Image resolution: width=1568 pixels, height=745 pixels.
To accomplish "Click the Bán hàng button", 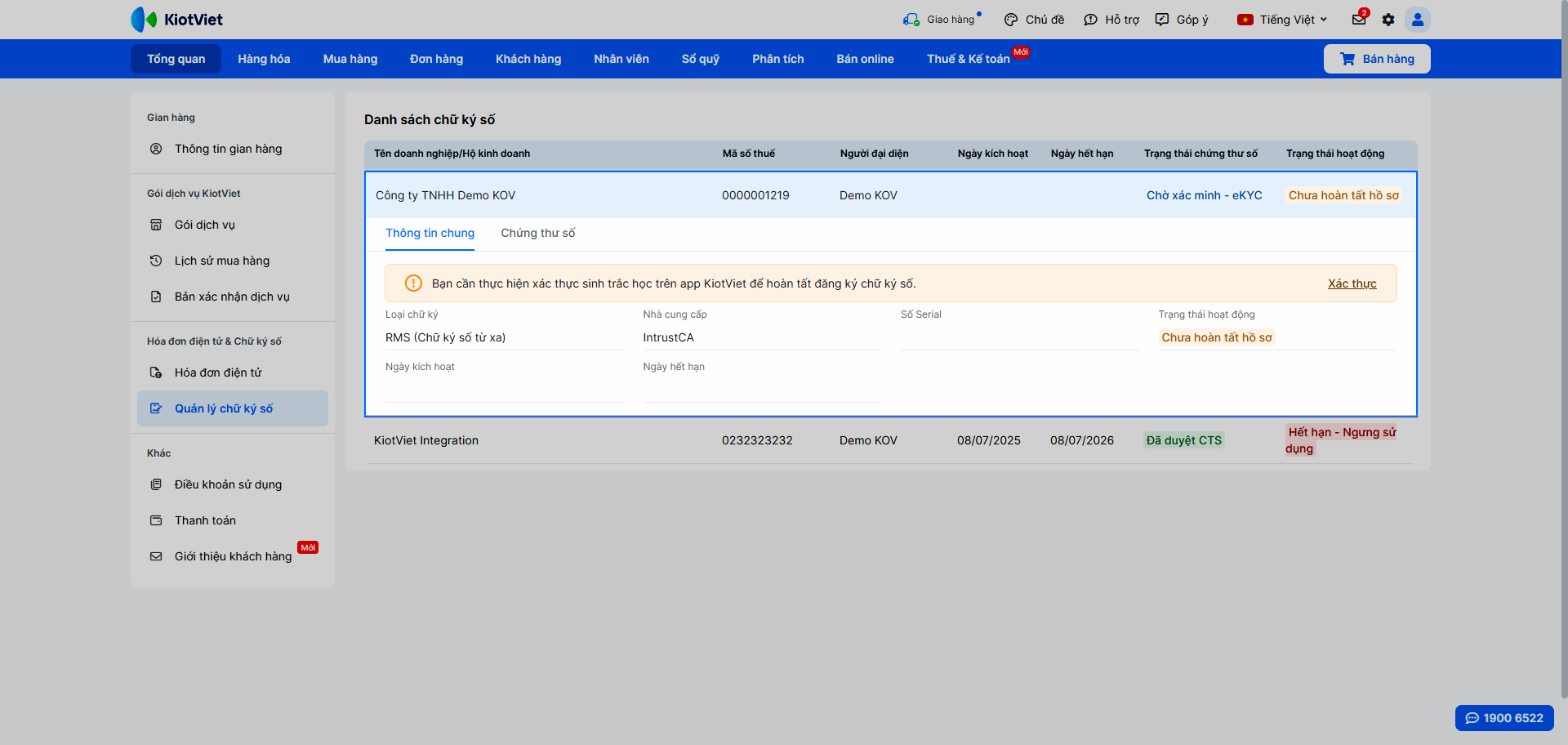I will click(x=1377, y=59).
